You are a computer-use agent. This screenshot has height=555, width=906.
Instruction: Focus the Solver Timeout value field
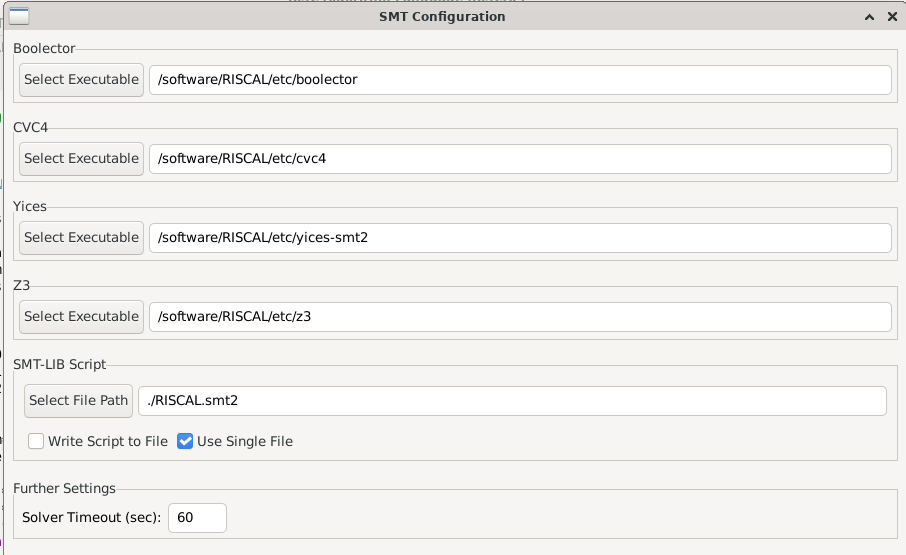[197, 518]
